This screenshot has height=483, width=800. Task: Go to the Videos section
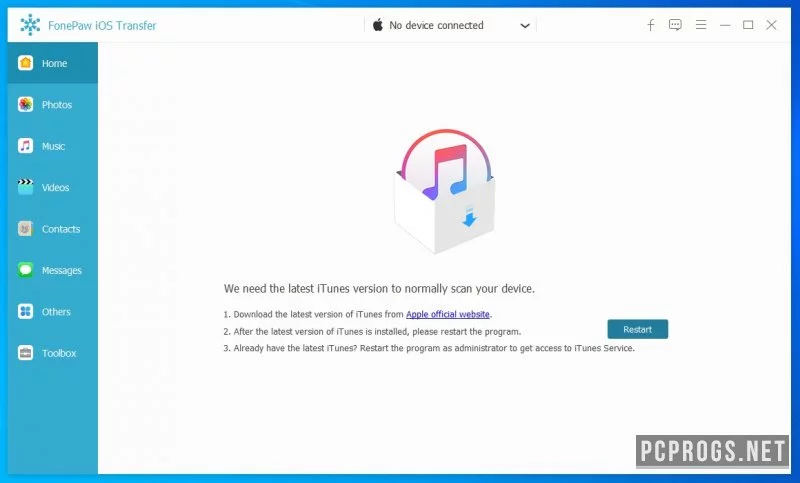[53, 187]
